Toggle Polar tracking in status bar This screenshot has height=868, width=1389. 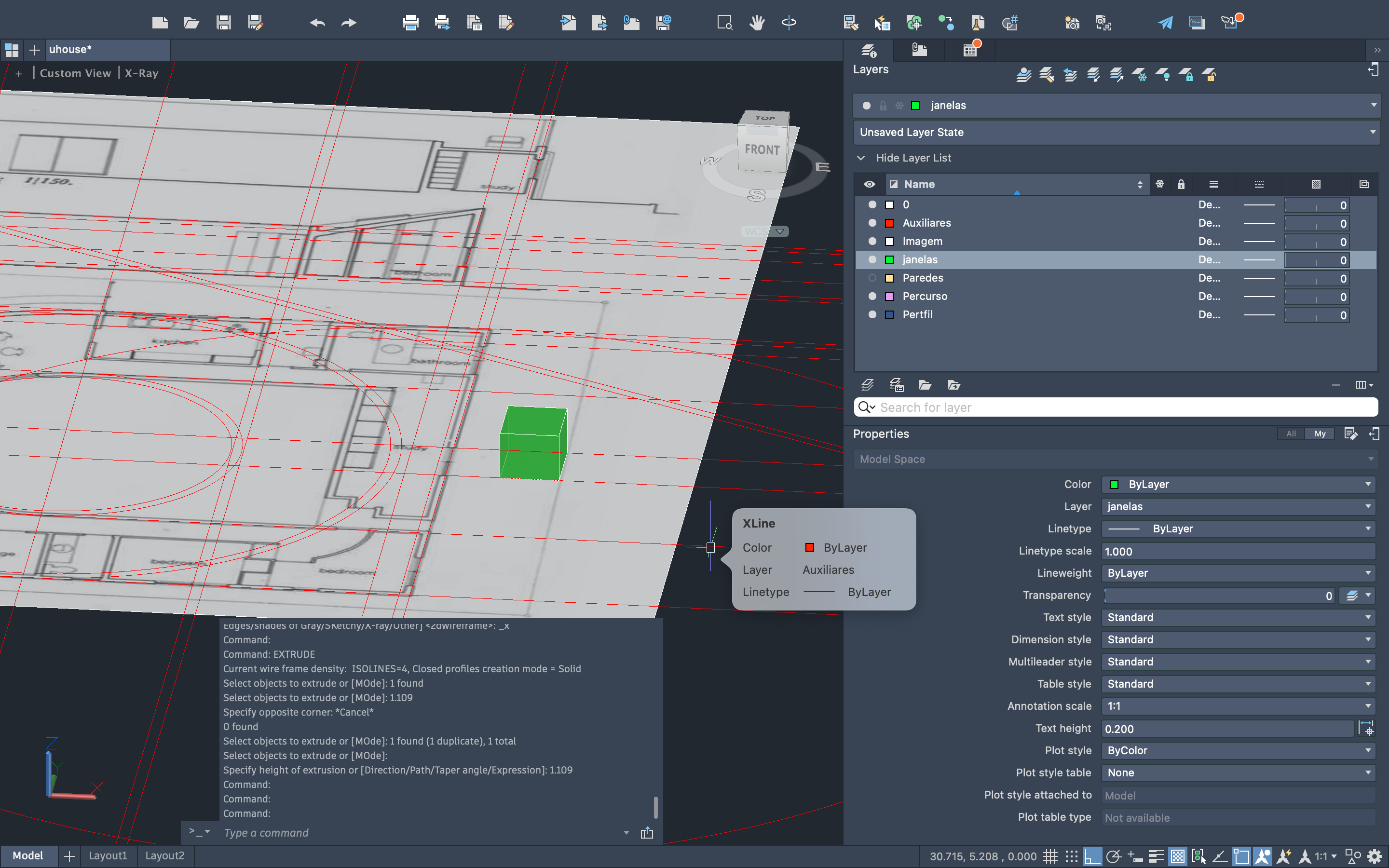[x=1114, y=856]
